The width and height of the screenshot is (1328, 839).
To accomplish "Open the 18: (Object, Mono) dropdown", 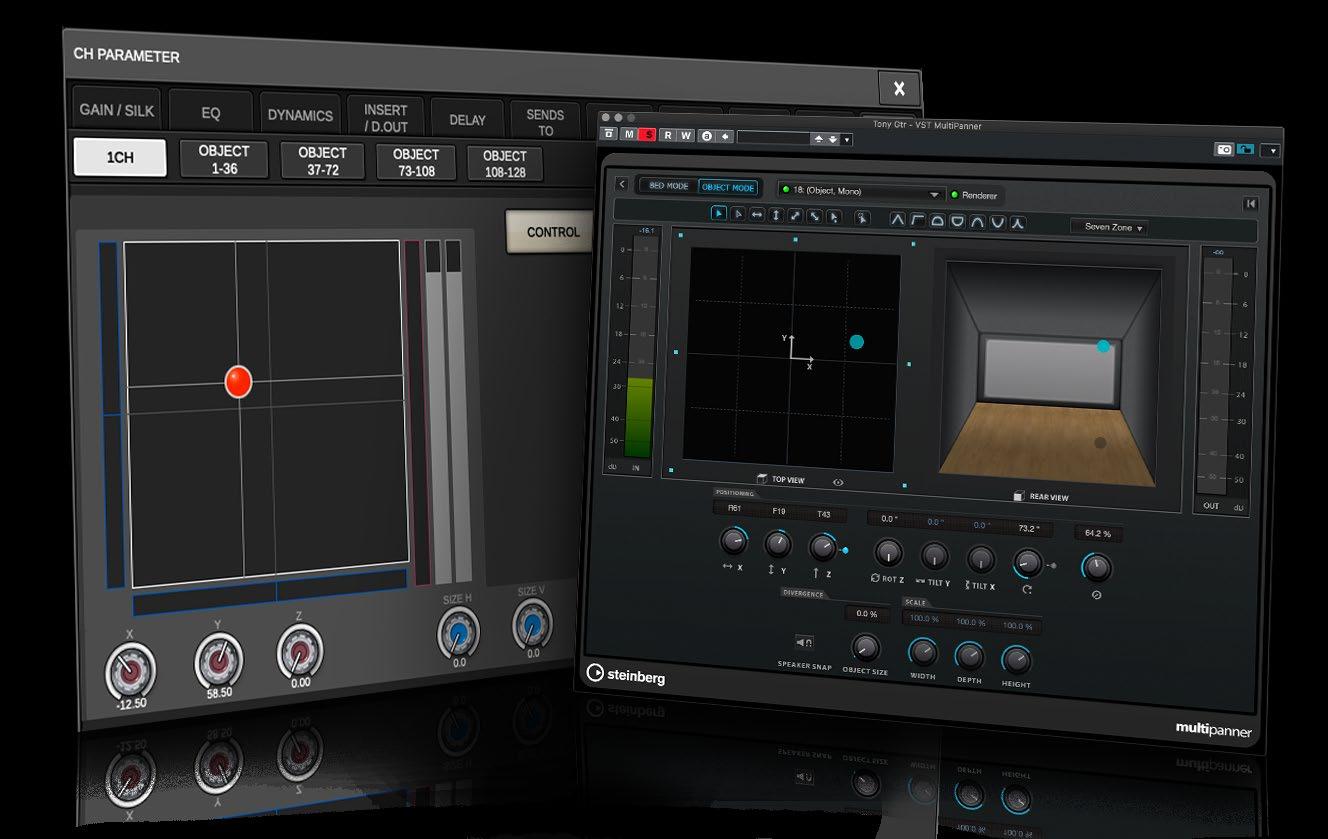I will coord(861,192).
